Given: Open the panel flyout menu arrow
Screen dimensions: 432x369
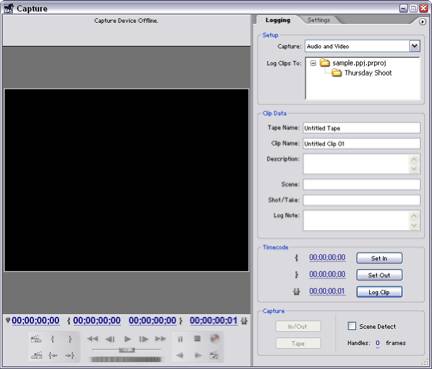Looking at the screenshot, I should 422,22.
